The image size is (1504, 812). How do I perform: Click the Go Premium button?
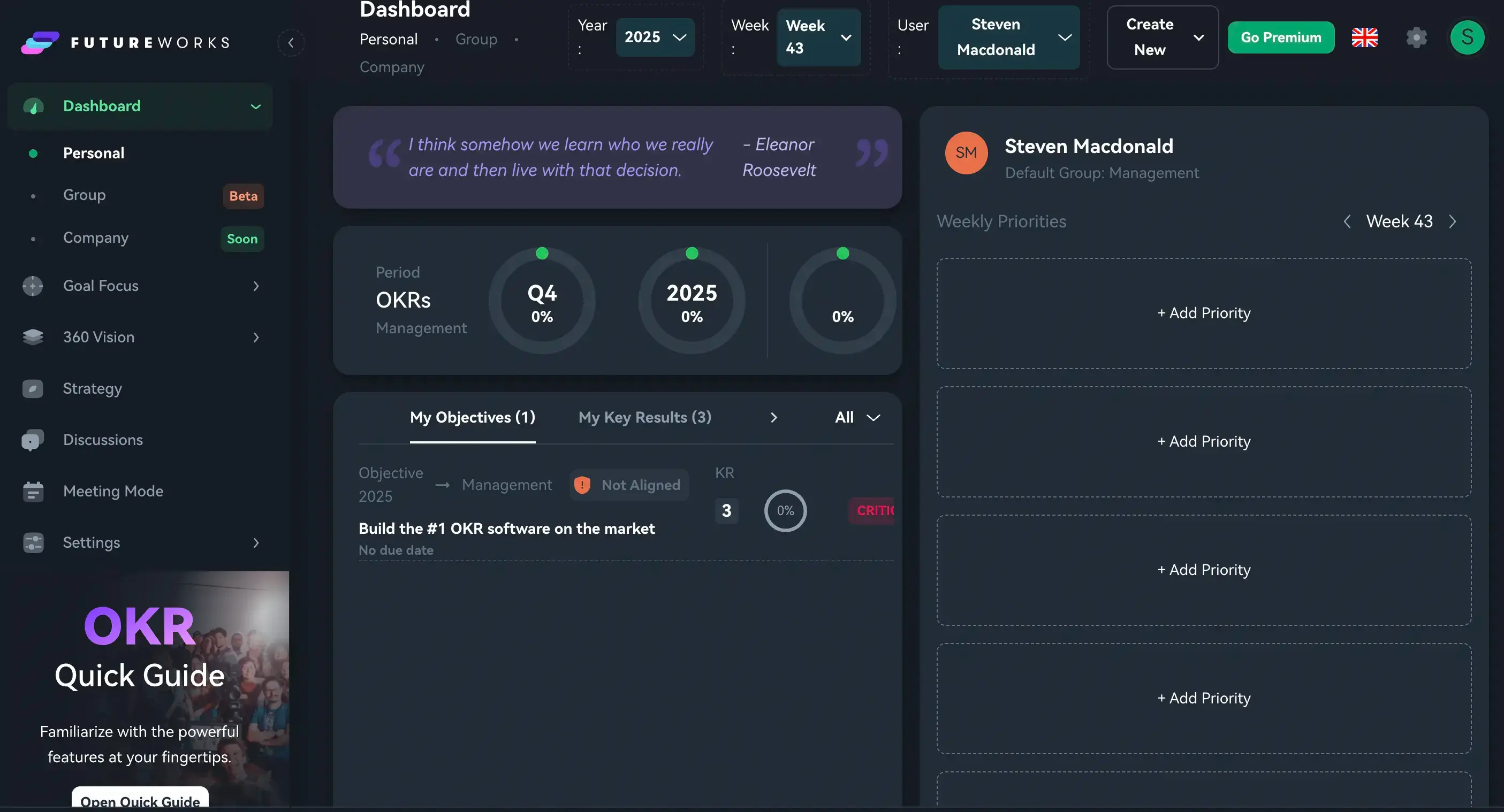point(1281,37)
